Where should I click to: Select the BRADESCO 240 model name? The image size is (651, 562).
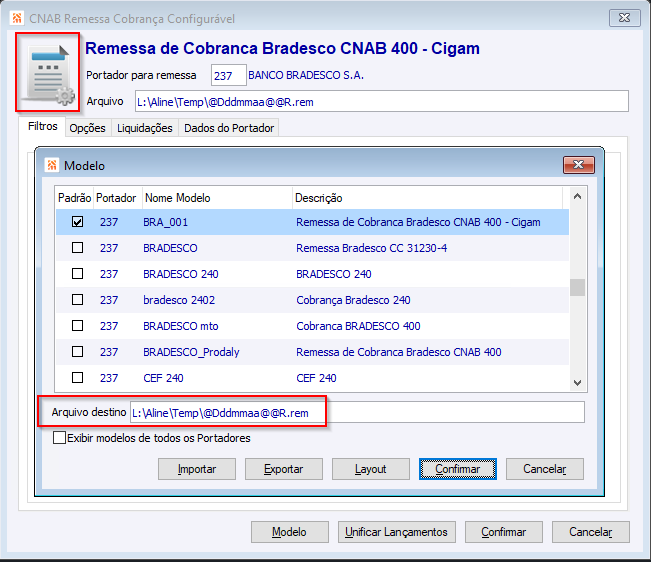(x=181, y=274)
